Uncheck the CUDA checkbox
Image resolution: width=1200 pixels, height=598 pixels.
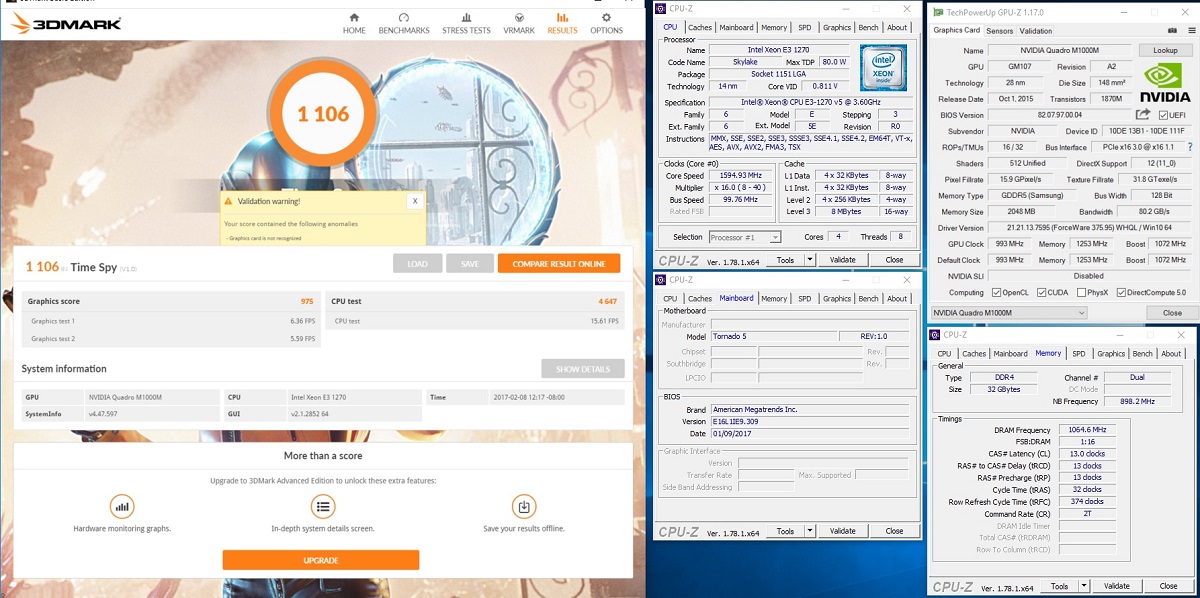coord(1042,292)
